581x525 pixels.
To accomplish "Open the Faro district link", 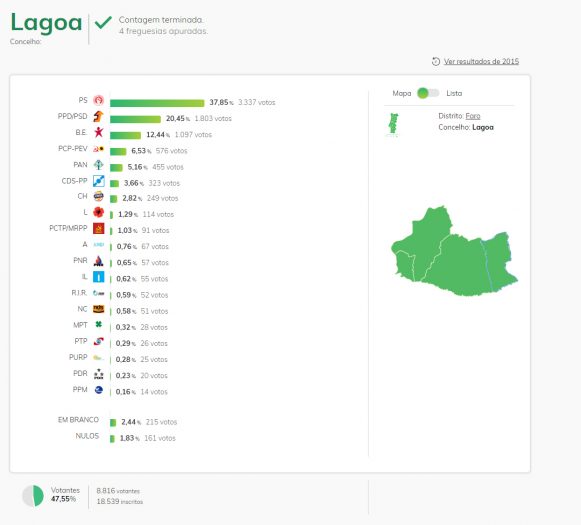I will click(x=473, y=116).
